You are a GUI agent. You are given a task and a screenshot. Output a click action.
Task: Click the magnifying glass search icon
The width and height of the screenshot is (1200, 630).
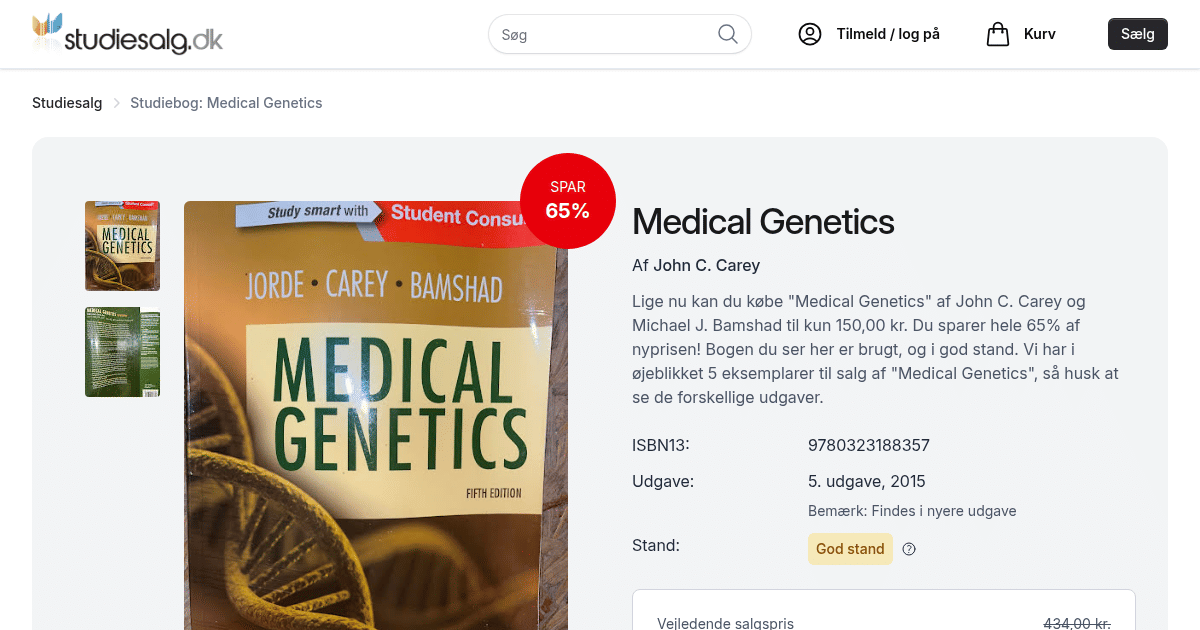[728, 34]
